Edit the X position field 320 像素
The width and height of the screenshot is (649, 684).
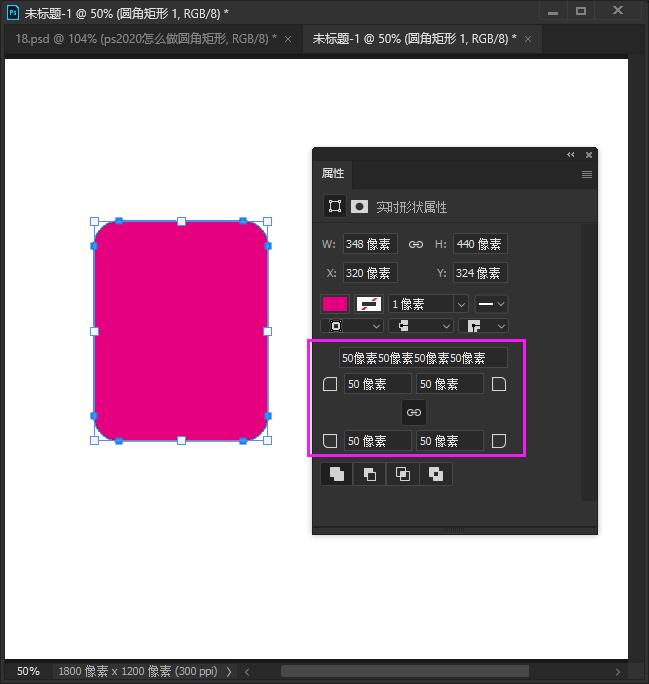click(370, 274)
